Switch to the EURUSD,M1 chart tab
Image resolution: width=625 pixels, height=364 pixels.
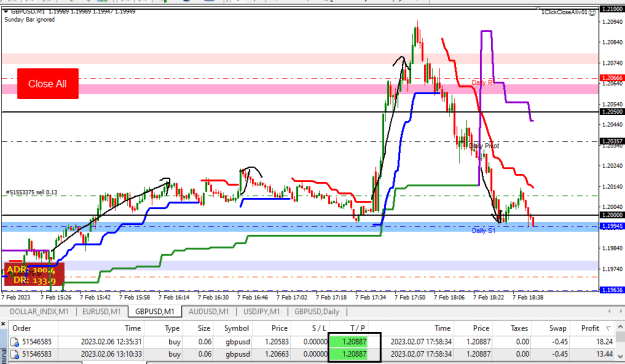click(102, 311)
